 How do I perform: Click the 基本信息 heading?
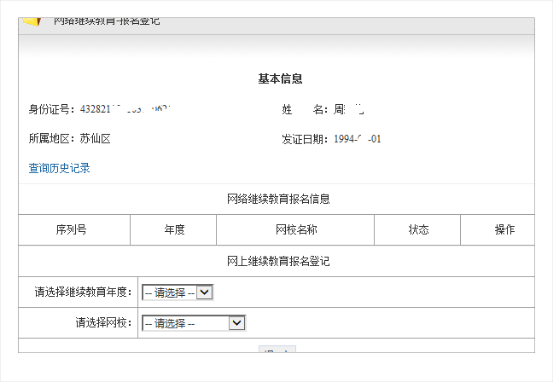pos(280,78)
